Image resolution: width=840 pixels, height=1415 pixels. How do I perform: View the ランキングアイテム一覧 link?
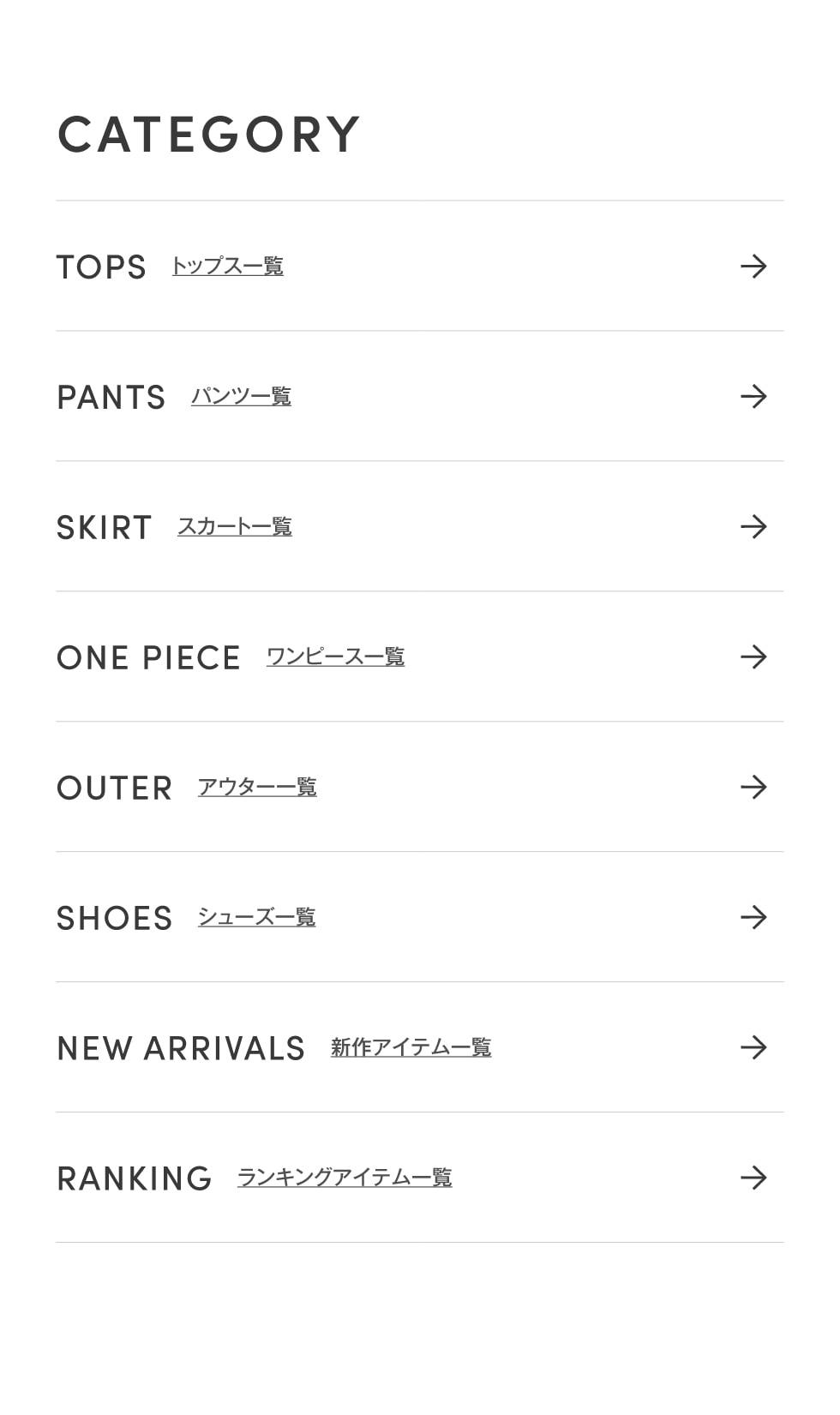click(x=344, y=1178)
